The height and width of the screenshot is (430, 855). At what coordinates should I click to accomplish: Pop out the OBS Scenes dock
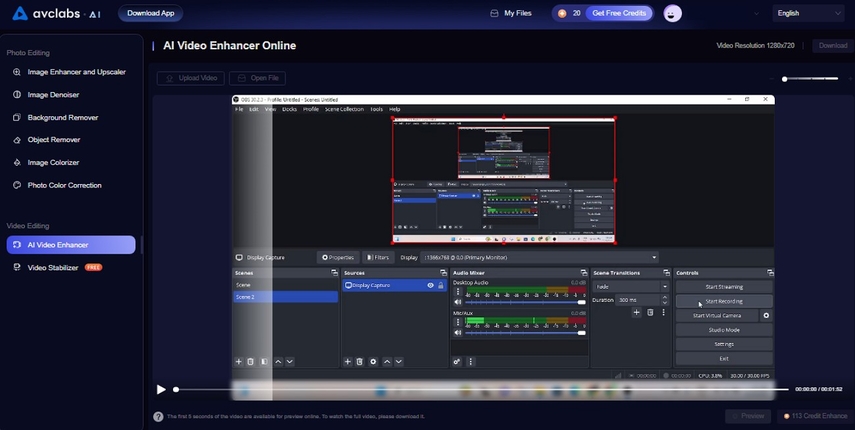point(334,273)
